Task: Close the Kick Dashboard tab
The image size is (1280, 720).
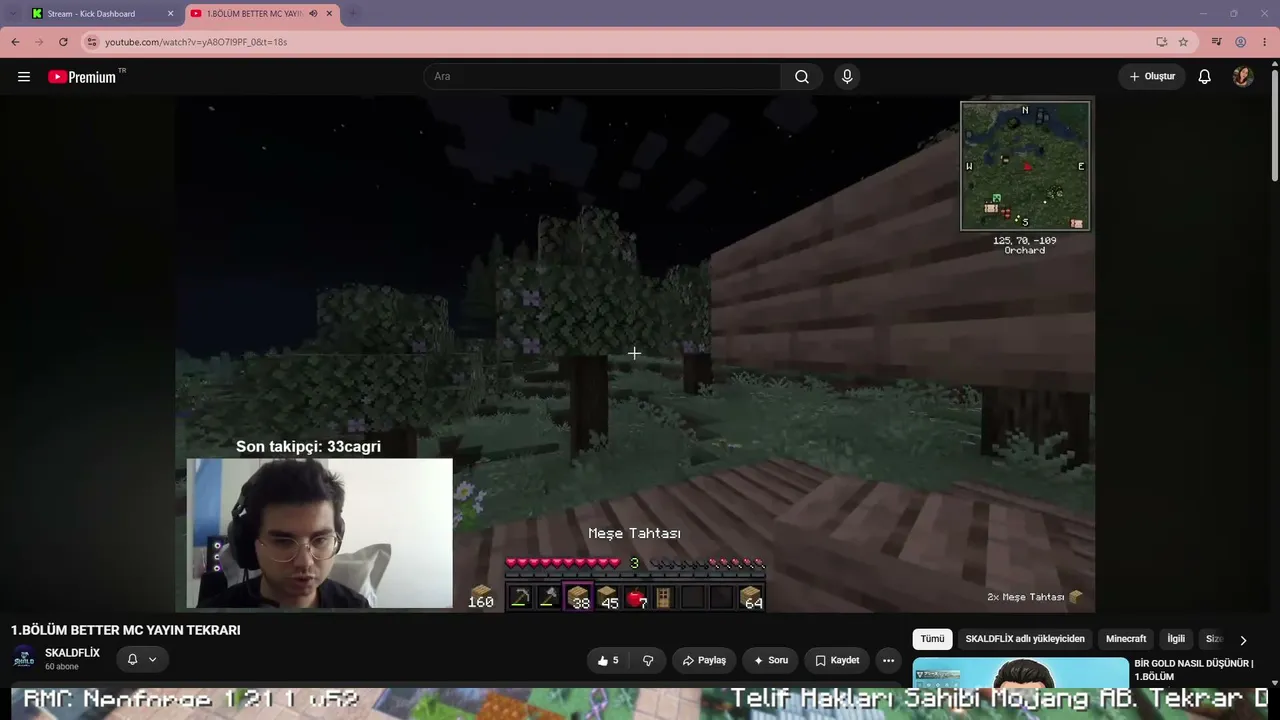Action: 170,14
